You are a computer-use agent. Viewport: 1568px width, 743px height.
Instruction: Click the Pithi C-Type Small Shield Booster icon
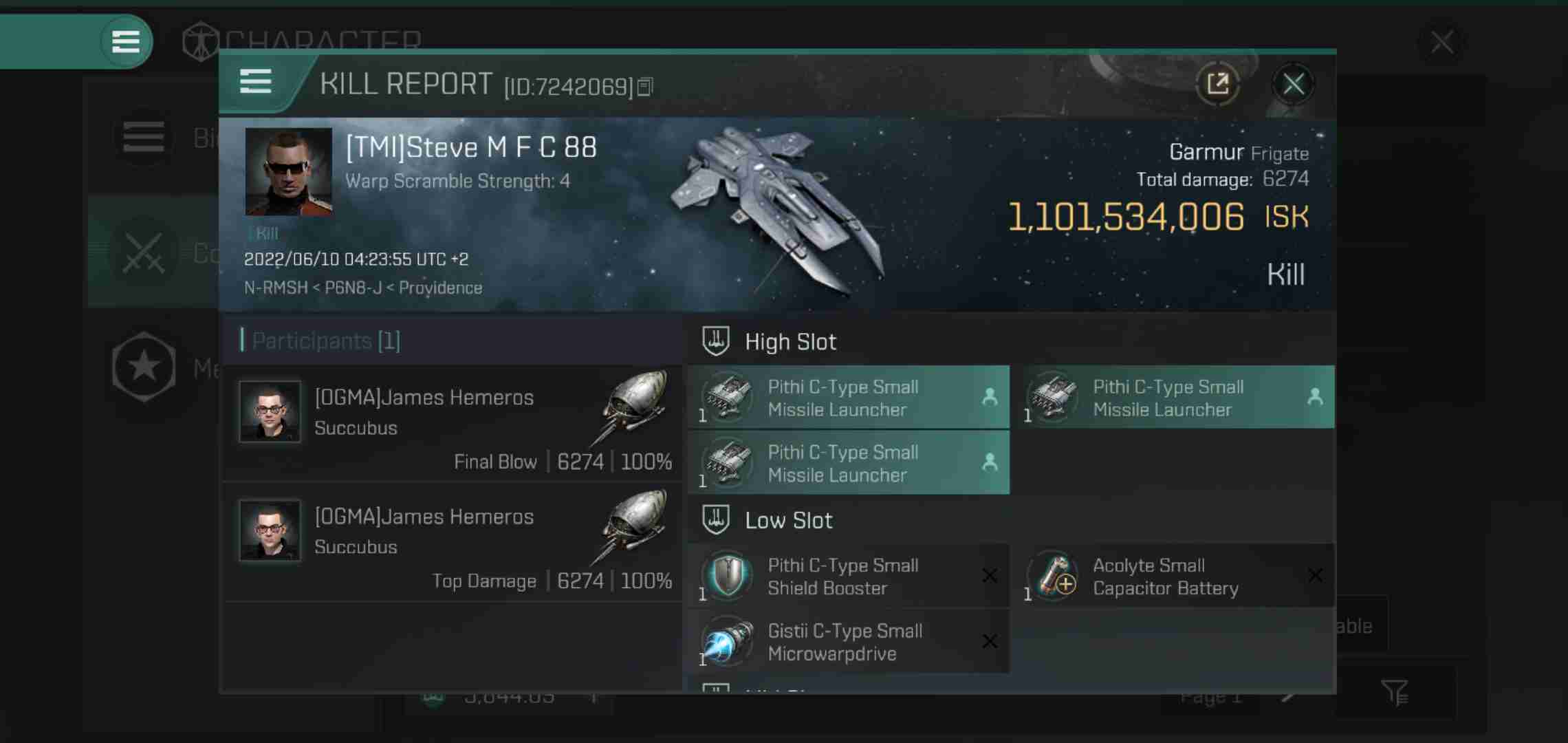coord(727,576)
